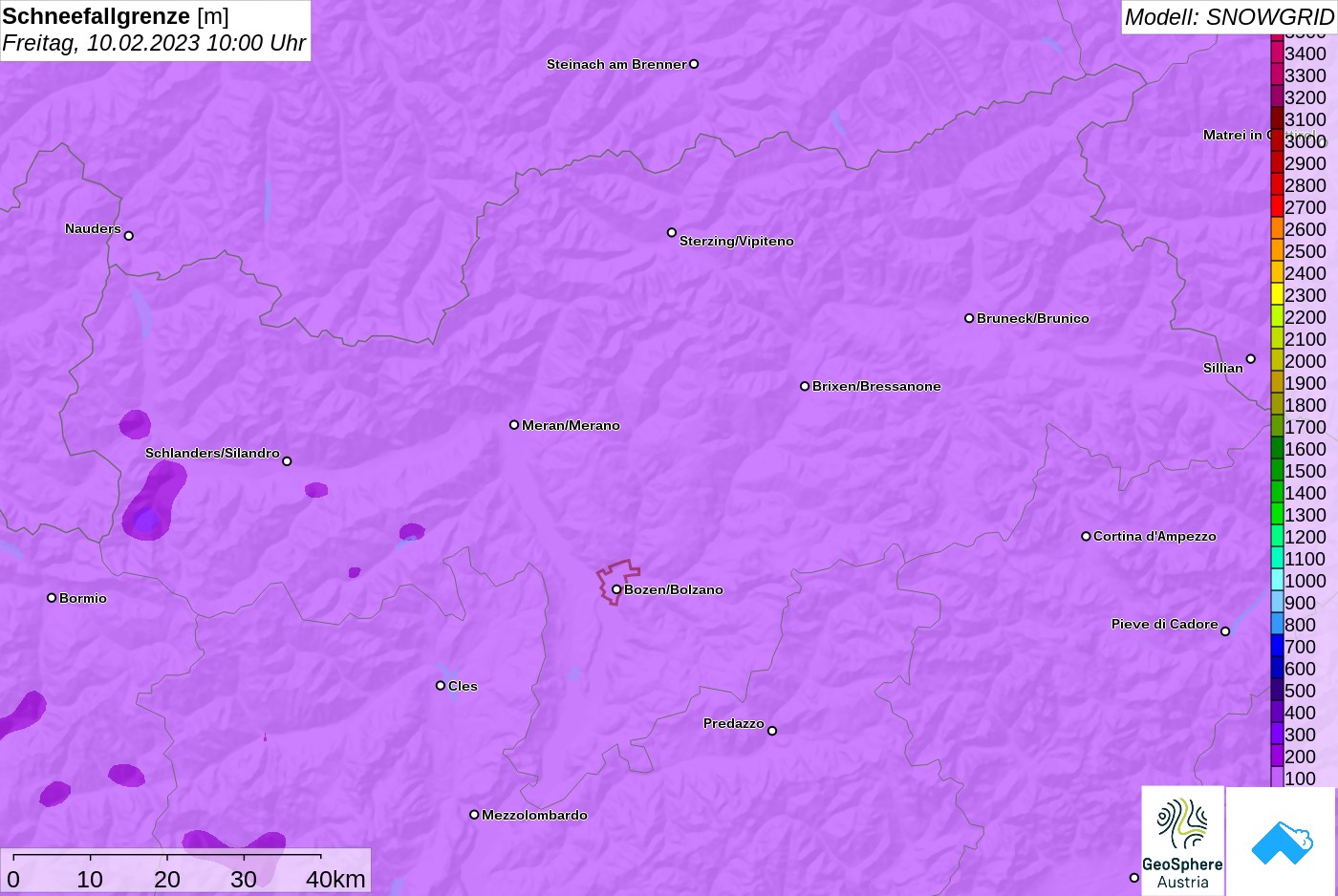Select the orange legend swatch beside 2500
Image resolution: width=1338 pixels, height=896 pixels.
coord(1277,251)
